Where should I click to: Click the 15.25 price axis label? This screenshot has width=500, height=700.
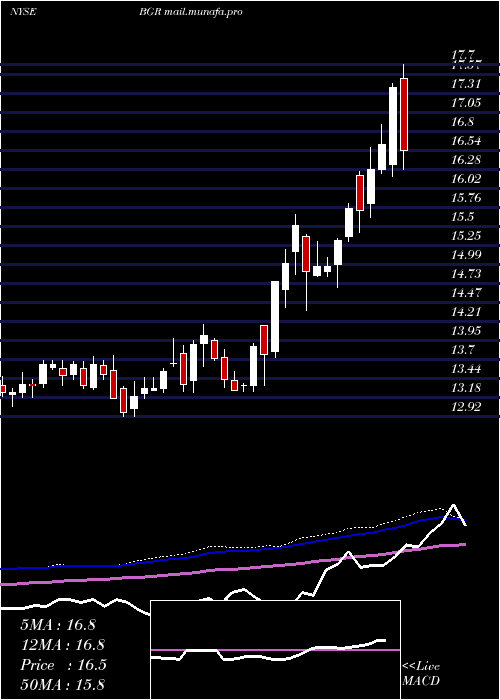tap(466, 235)
